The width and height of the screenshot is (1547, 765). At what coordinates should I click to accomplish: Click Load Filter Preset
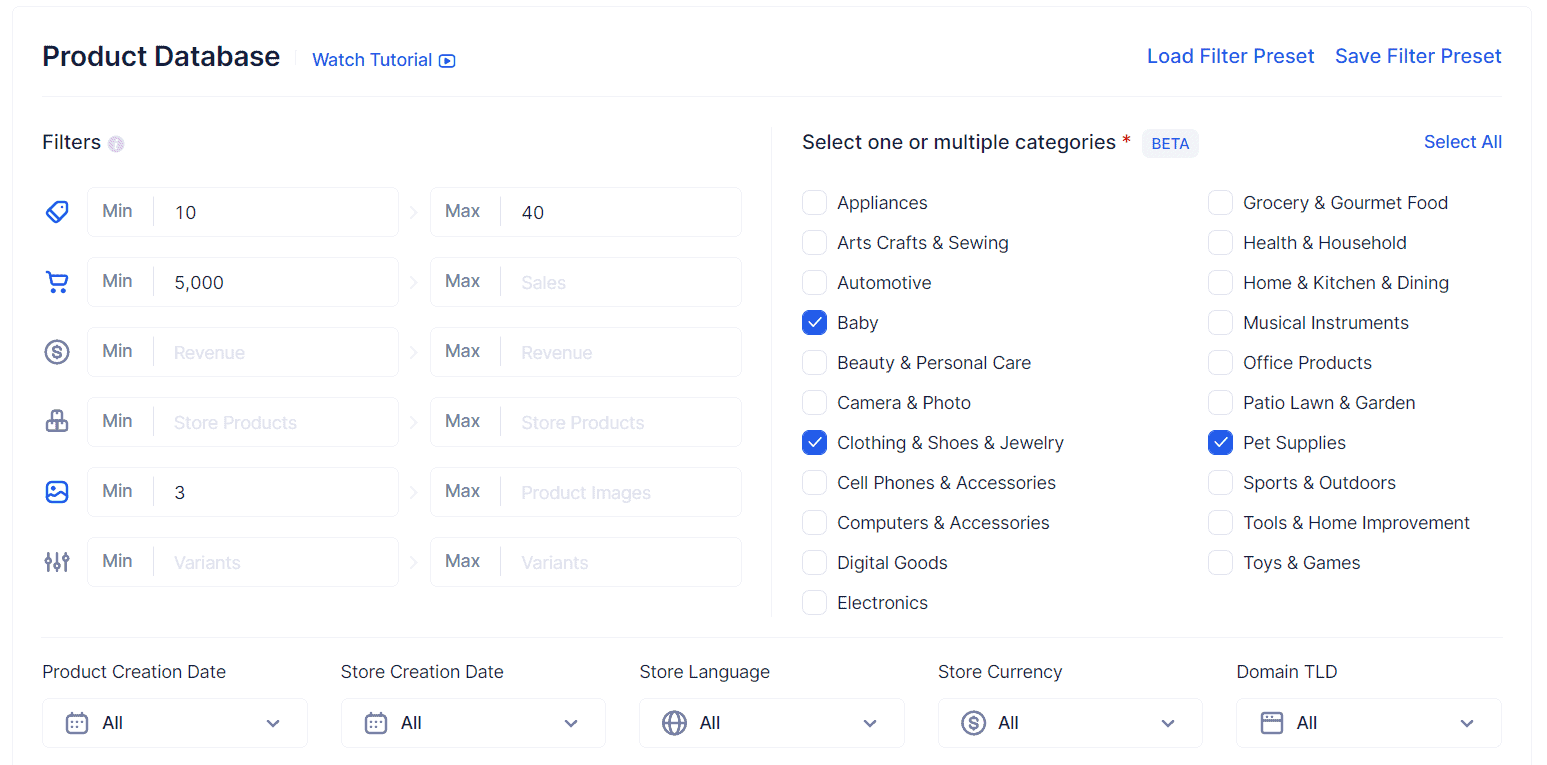click(x=1230, y=56)
